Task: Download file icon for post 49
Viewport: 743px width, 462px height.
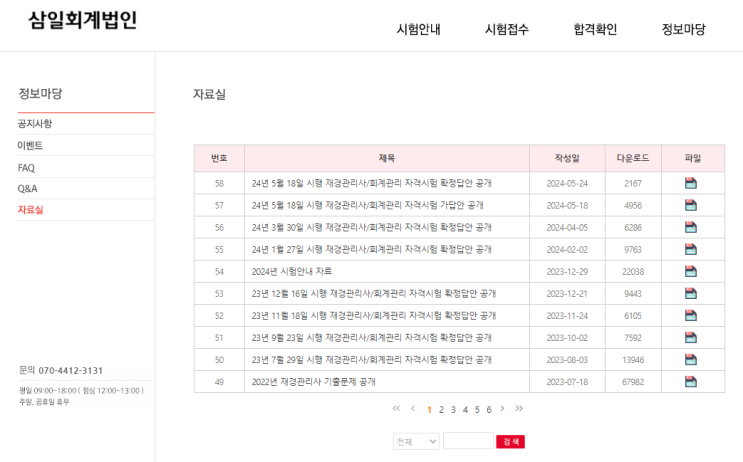Action: point(691,381)
